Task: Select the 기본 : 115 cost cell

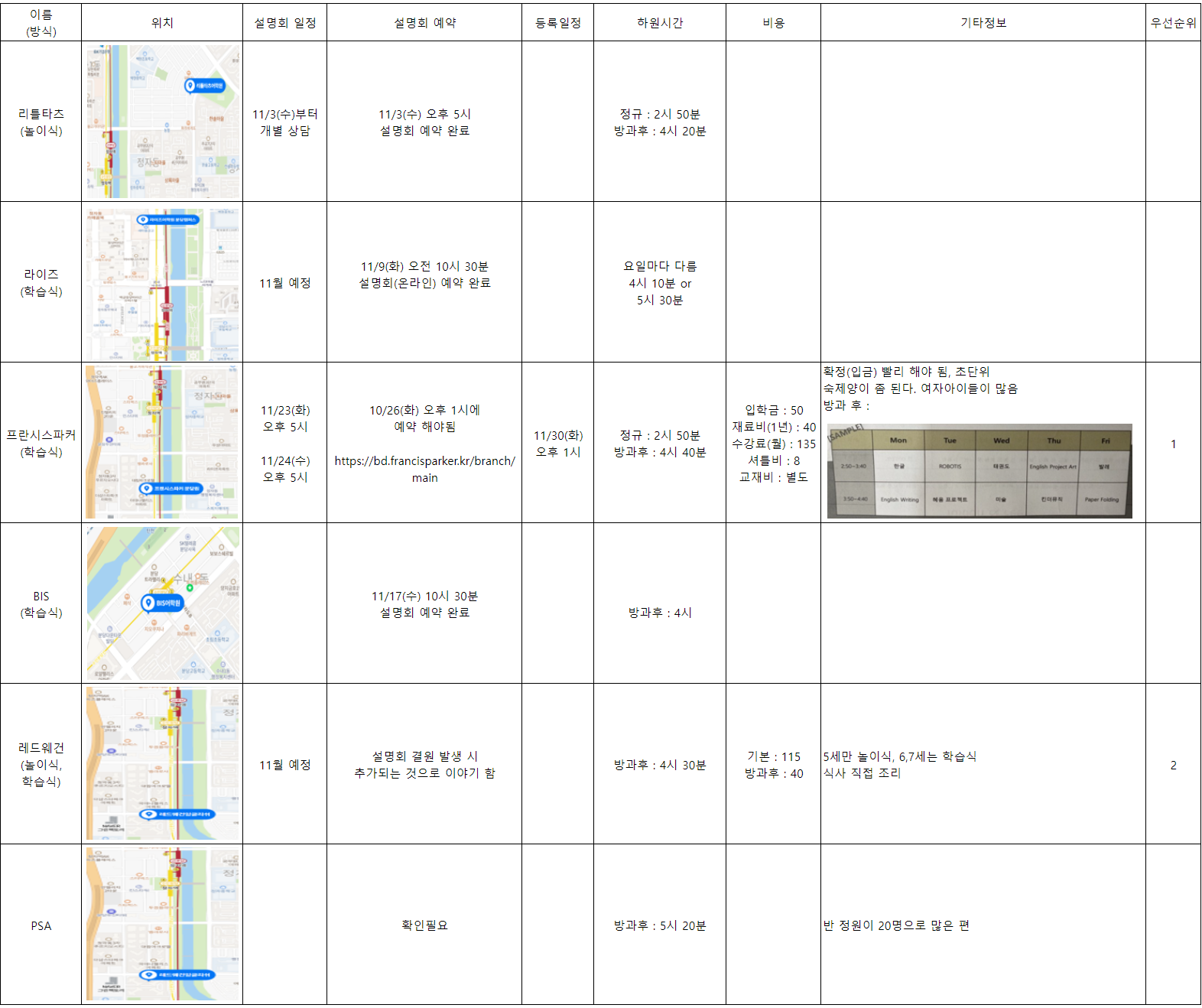Action: [x=773, y=764]
